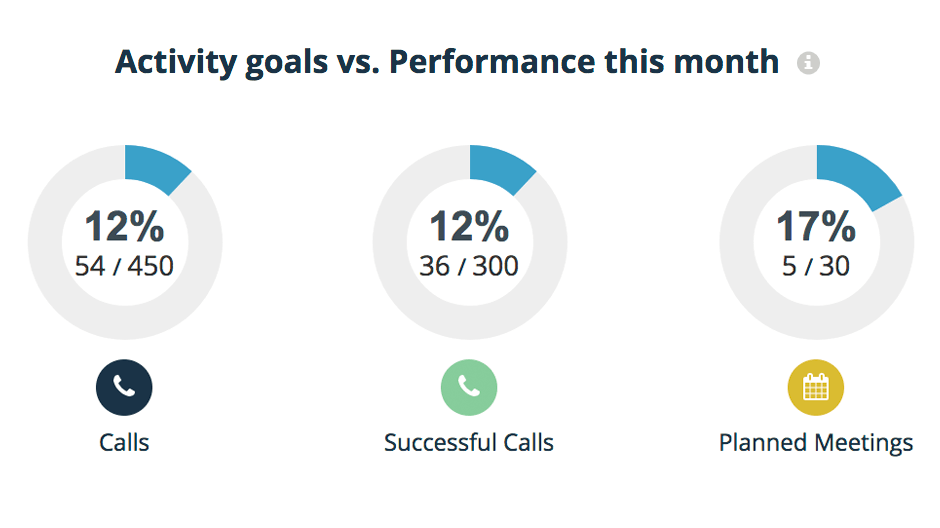Screen dimensions: 940x528
Task: Click the 36 / 300 count text
Action: tap(469, 266)
